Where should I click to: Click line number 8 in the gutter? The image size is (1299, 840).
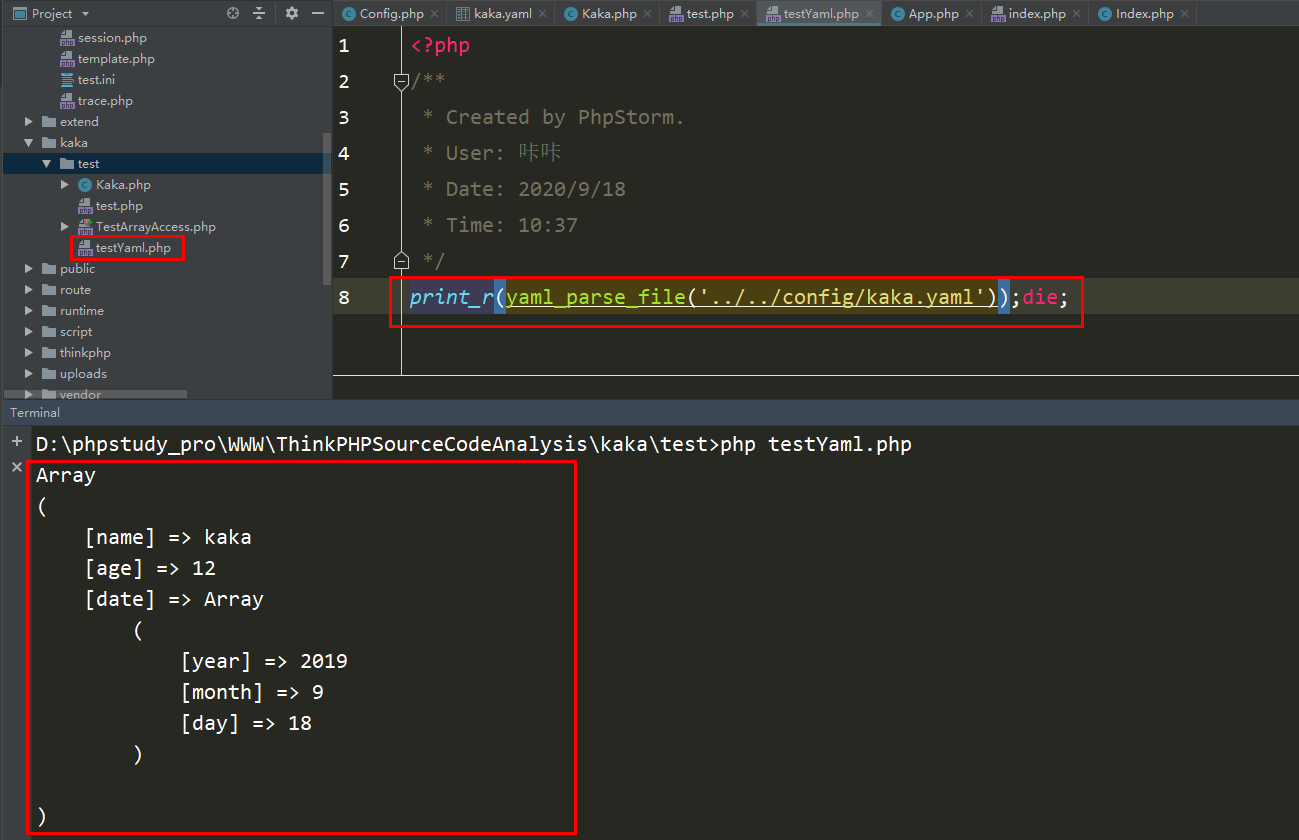344,297
